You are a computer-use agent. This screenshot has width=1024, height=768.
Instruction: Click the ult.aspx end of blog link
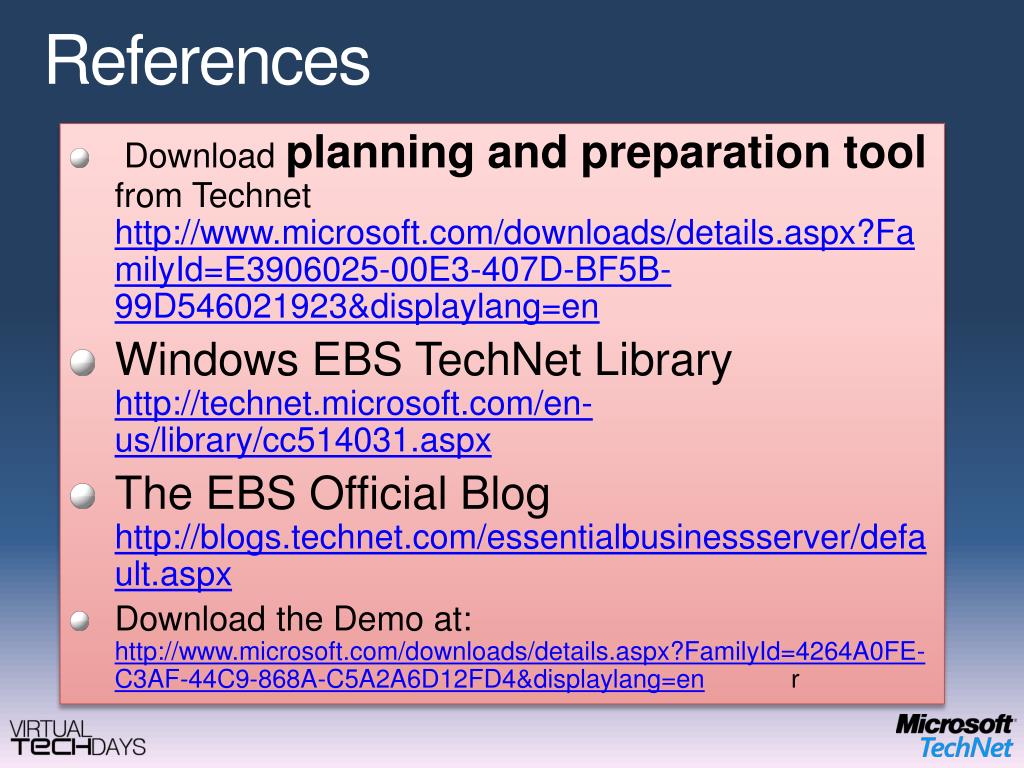tap(173, 575)
